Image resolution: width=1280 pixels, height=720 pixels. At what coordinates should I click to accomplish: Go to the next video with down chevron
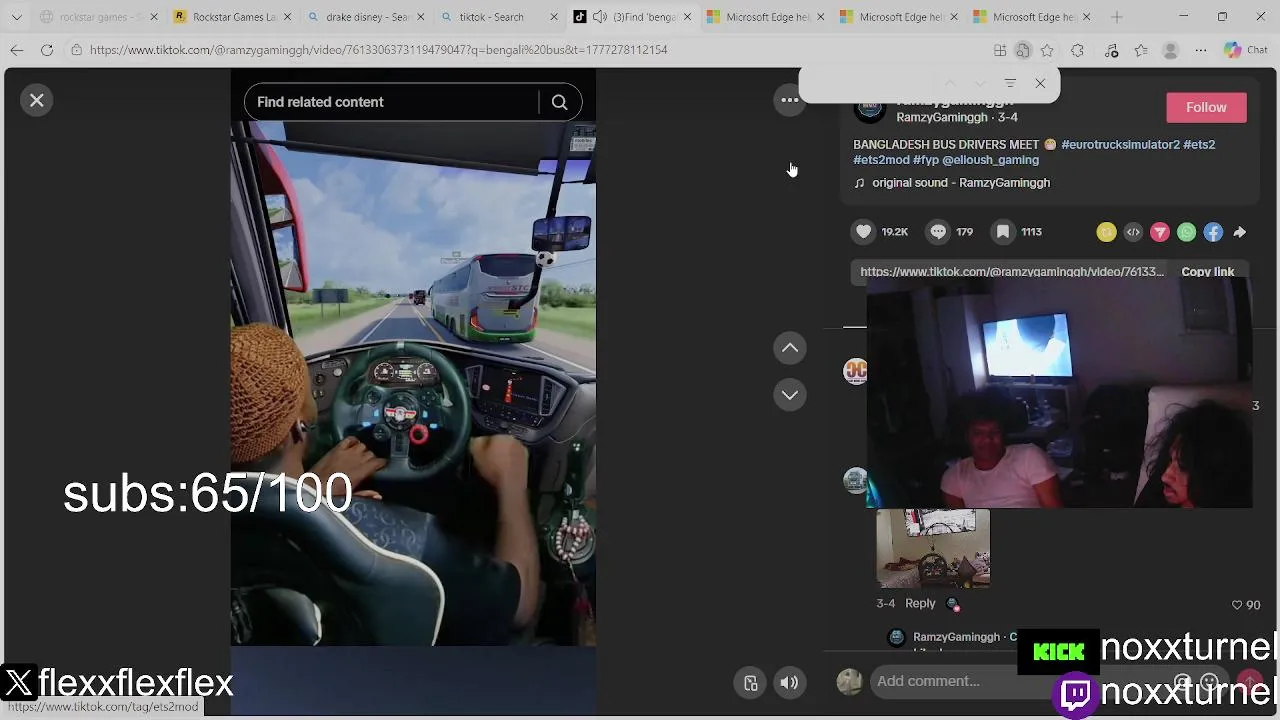click(x=790, y=395)
